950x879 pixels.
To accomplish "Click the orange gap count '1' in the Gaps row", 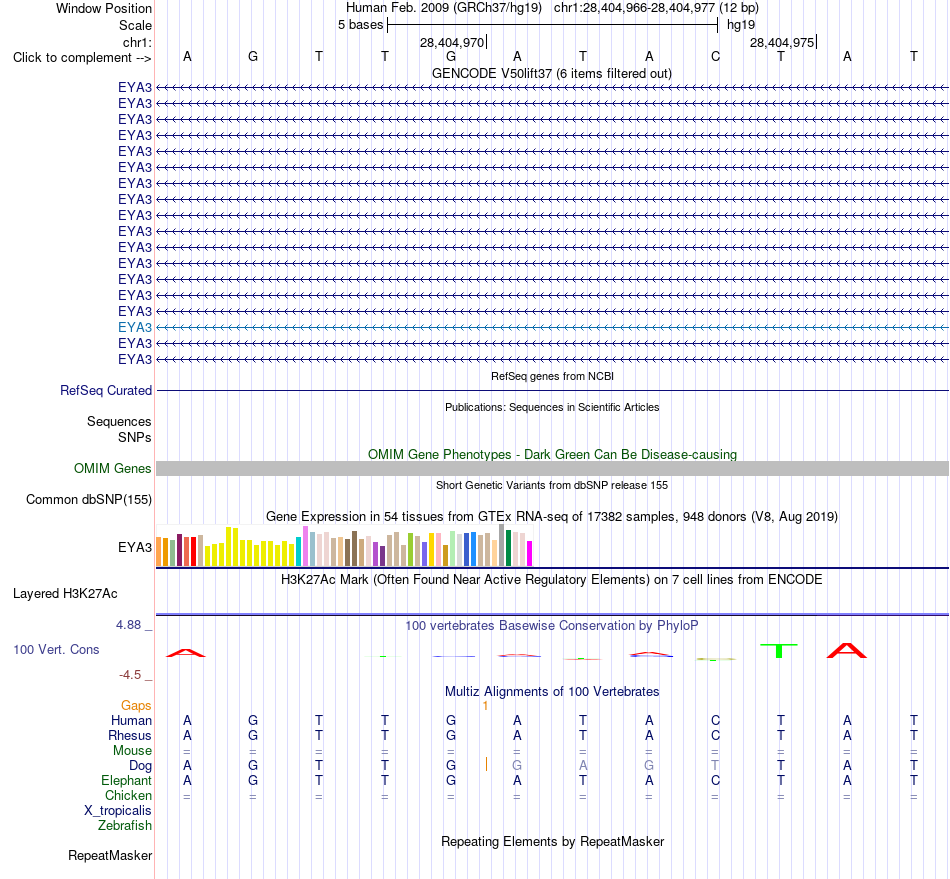I will pos(485,706).
